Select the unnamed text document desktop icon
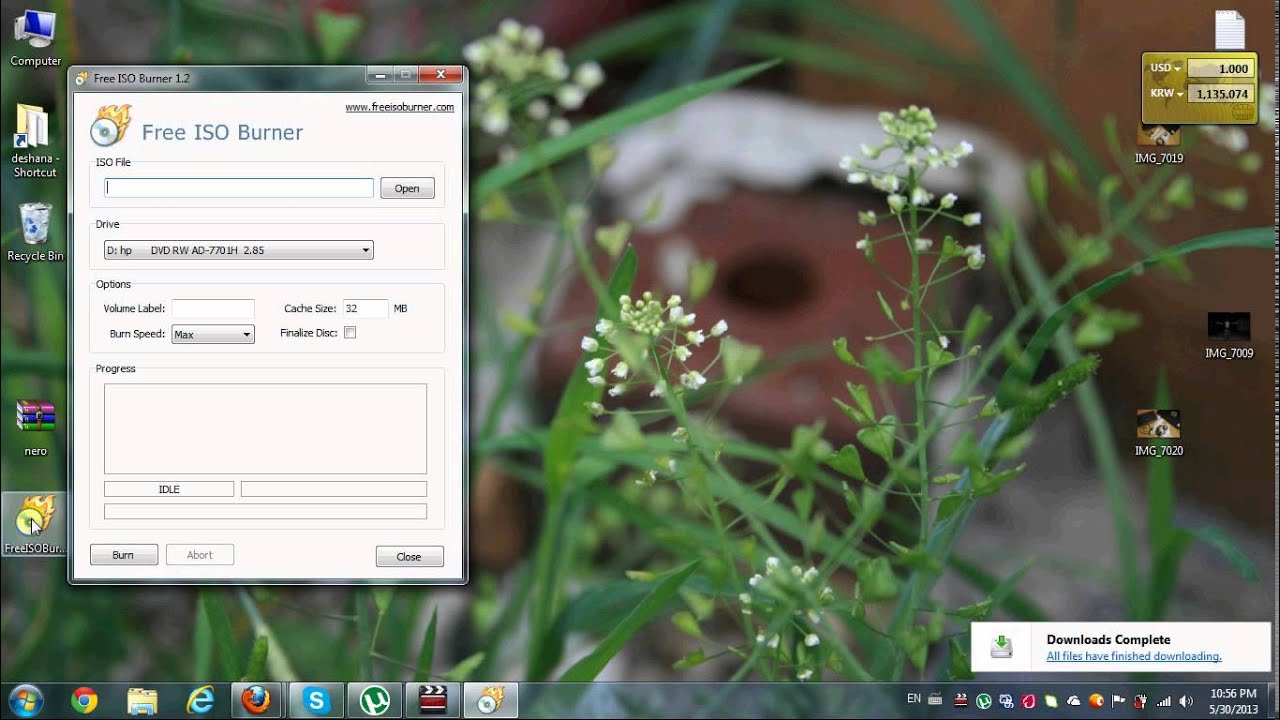 click(x=1229, y=30)
